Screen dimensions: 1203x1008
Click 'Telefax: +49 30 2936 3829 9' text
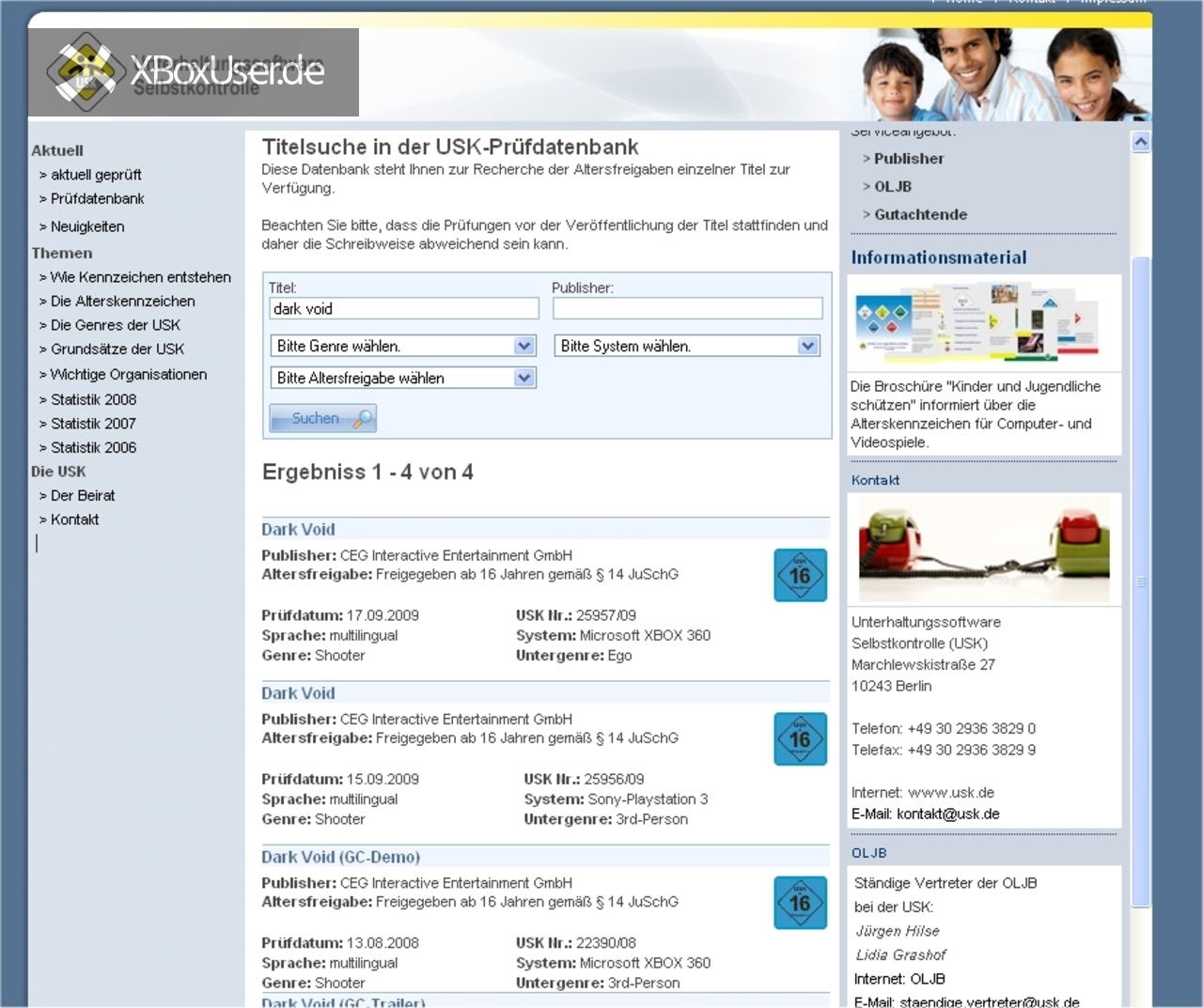tap(944, 751)
